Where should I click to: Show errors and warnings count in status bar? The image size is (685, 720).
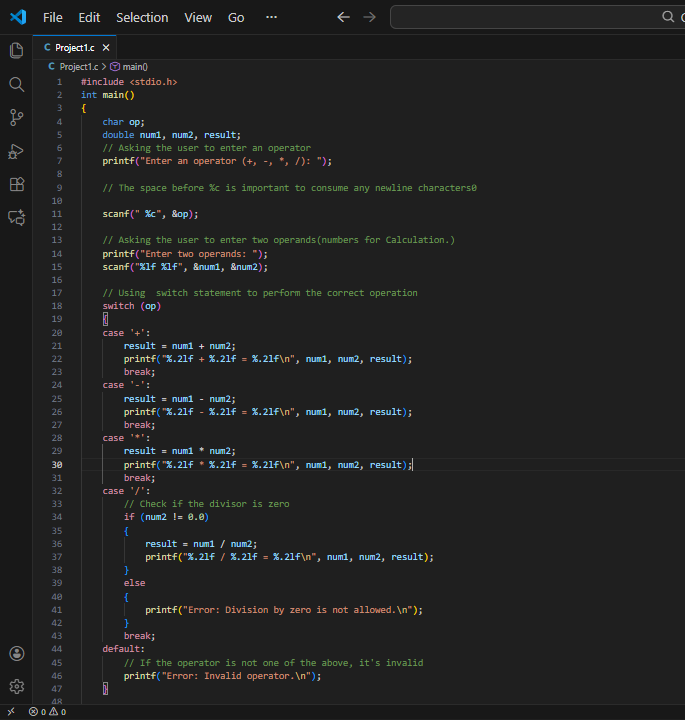pyautogui.click(x=47, y=712)
